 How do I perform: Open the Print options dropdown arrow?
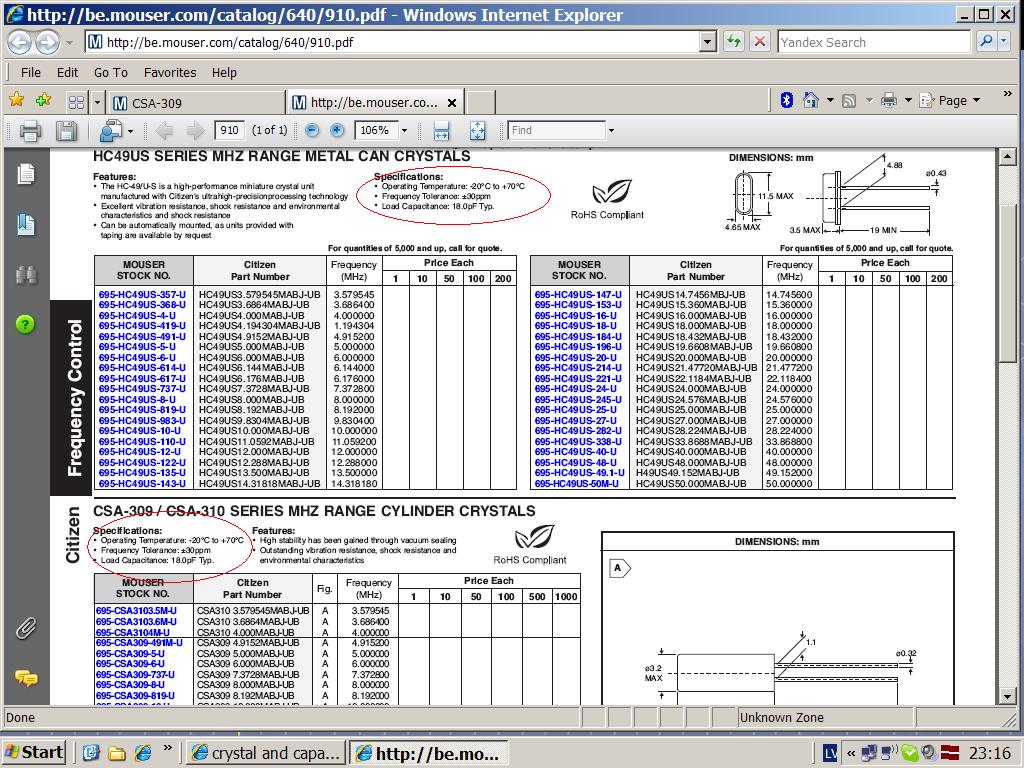coord(908,101)
